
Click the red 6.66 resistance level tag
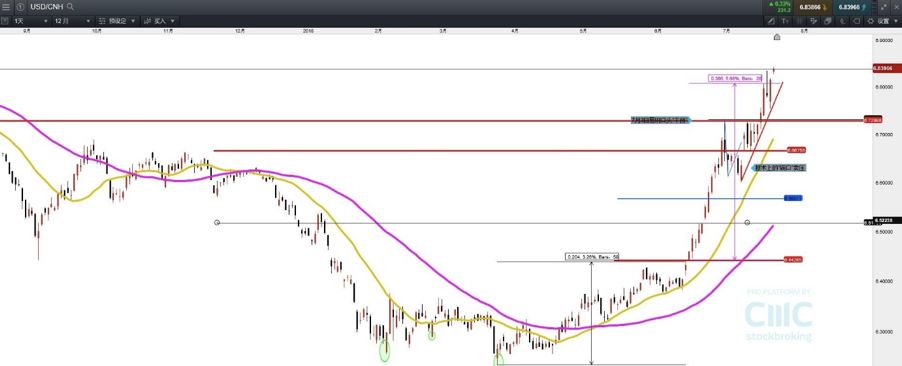[x=796, y=150]
